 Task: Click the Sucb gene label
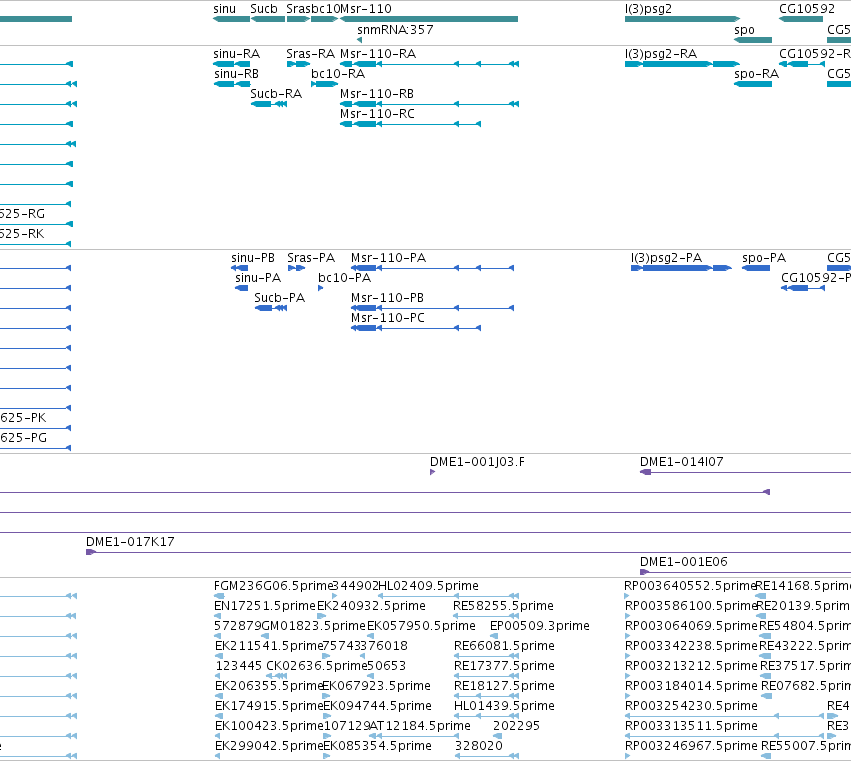pos(264,9)
